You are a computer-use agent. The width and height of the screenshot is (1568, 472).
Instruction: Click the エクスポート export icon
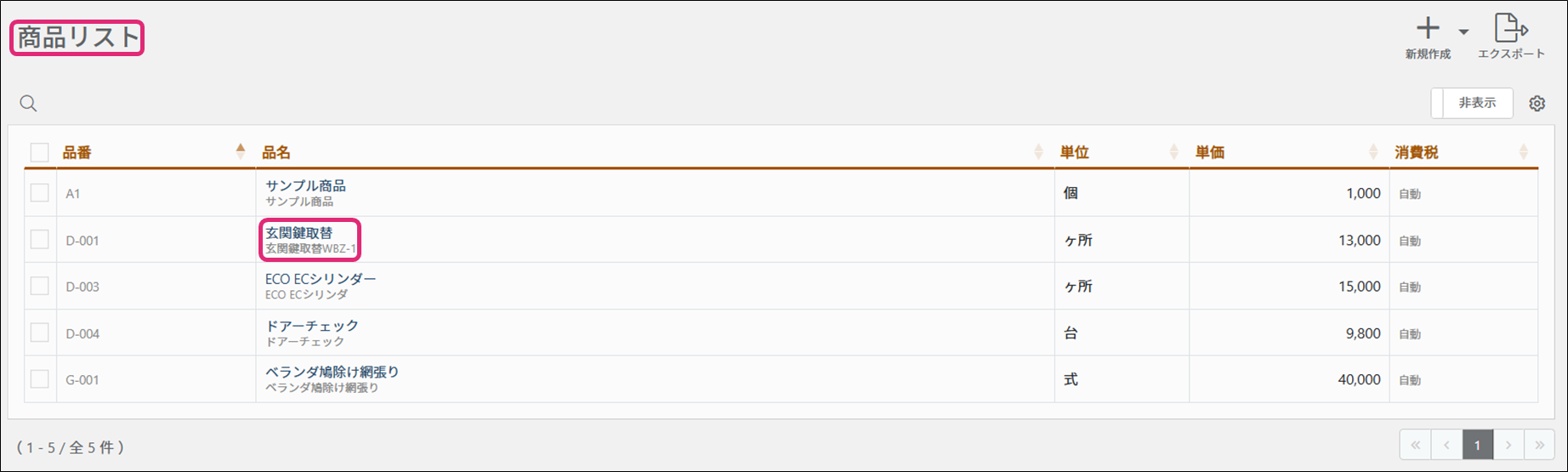pyautogui.click(x=1510, y=29)
